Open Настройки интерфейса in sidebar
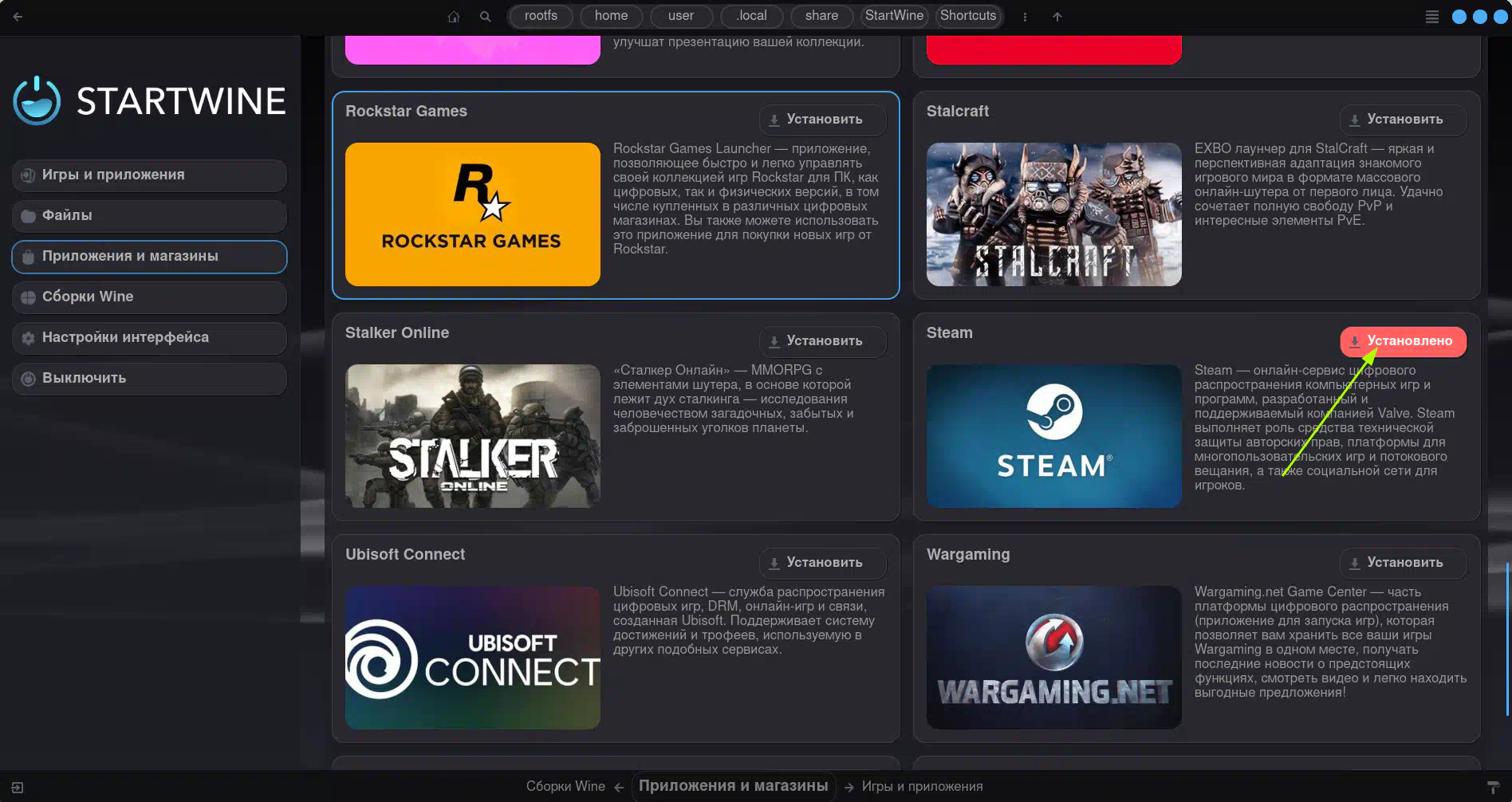The width and height of the screenshot is (1512, 802). coord(149,338)
